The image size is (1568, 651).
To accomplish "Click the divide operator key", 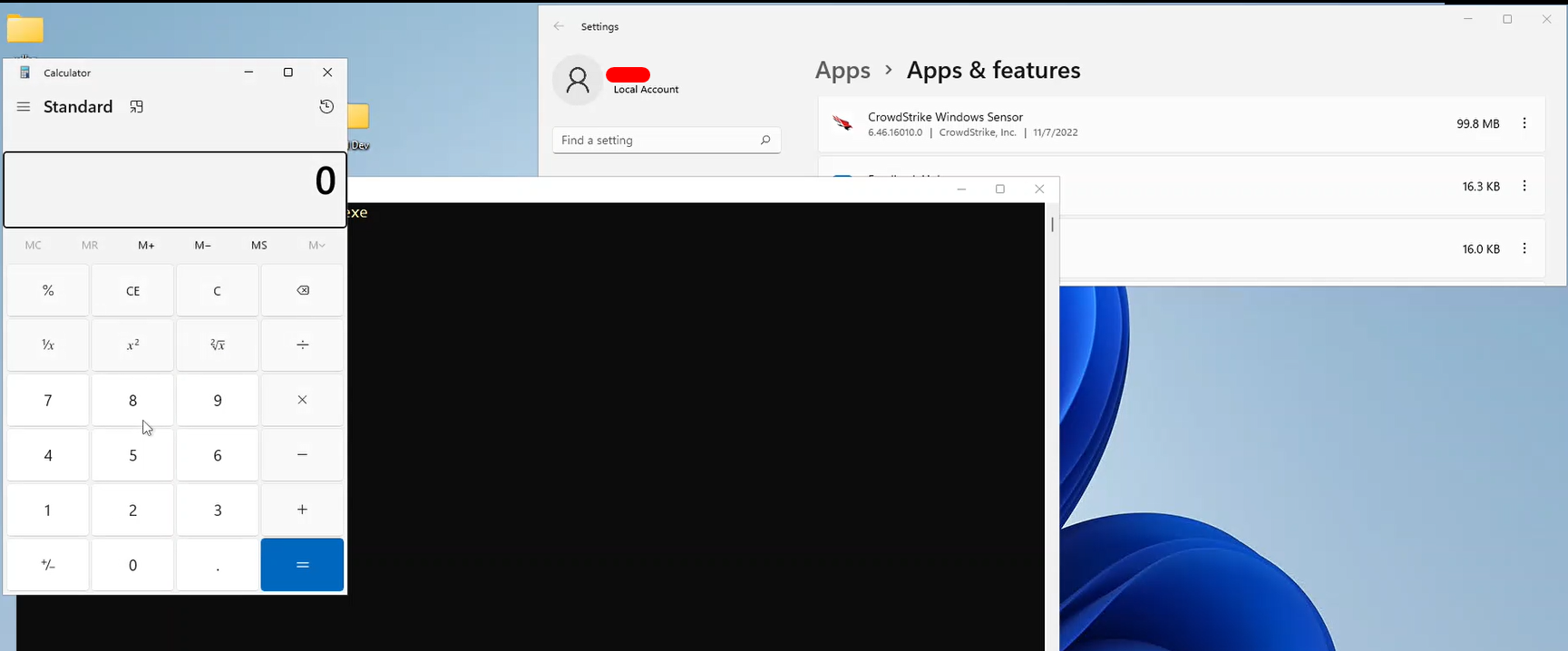I will click(x=302, y=345).
